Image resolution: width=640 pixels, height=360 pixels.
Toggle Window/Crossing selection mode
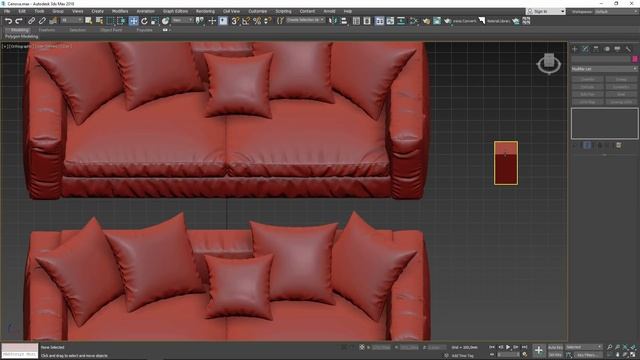121,20
